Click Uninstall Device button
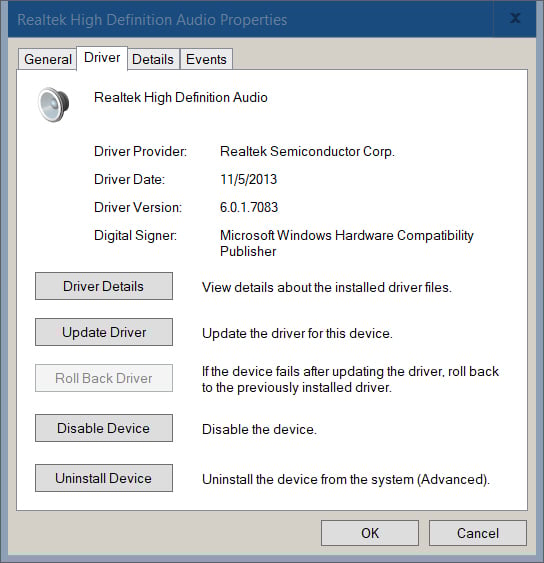Viewport: 544px width, 563px height. tap(104, 478)
